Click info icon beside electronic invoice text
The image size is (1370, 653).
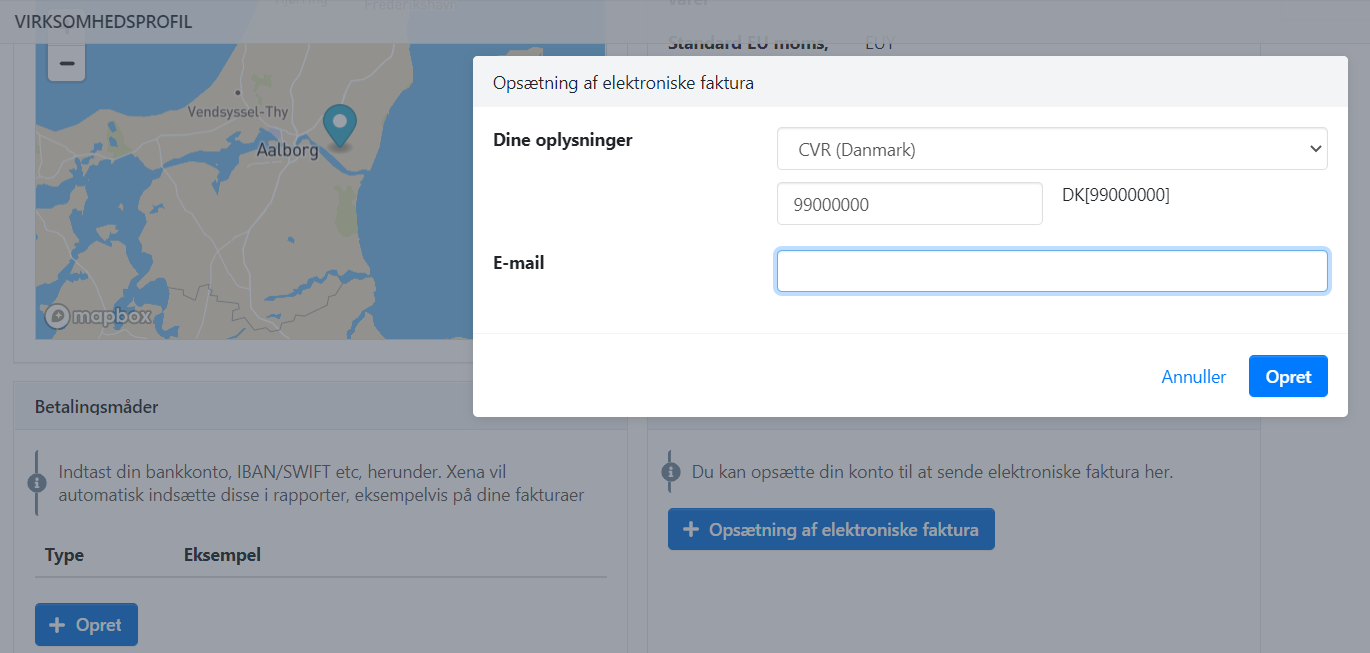[x=671, y=472]
